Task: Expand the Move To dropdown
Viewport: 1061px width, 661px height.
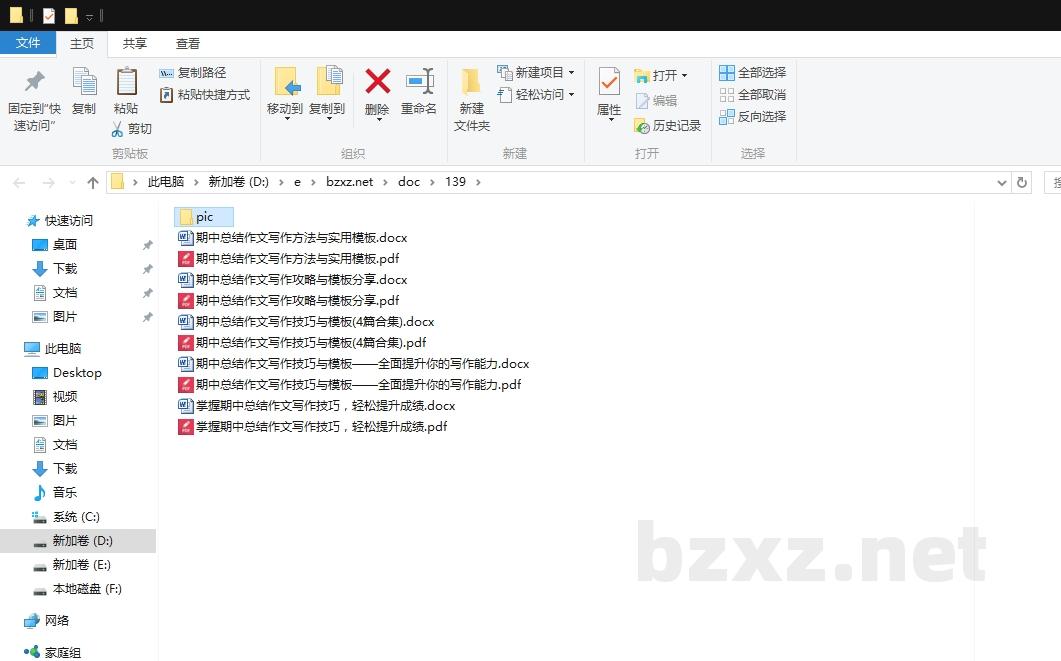Action: click(285, 118)
